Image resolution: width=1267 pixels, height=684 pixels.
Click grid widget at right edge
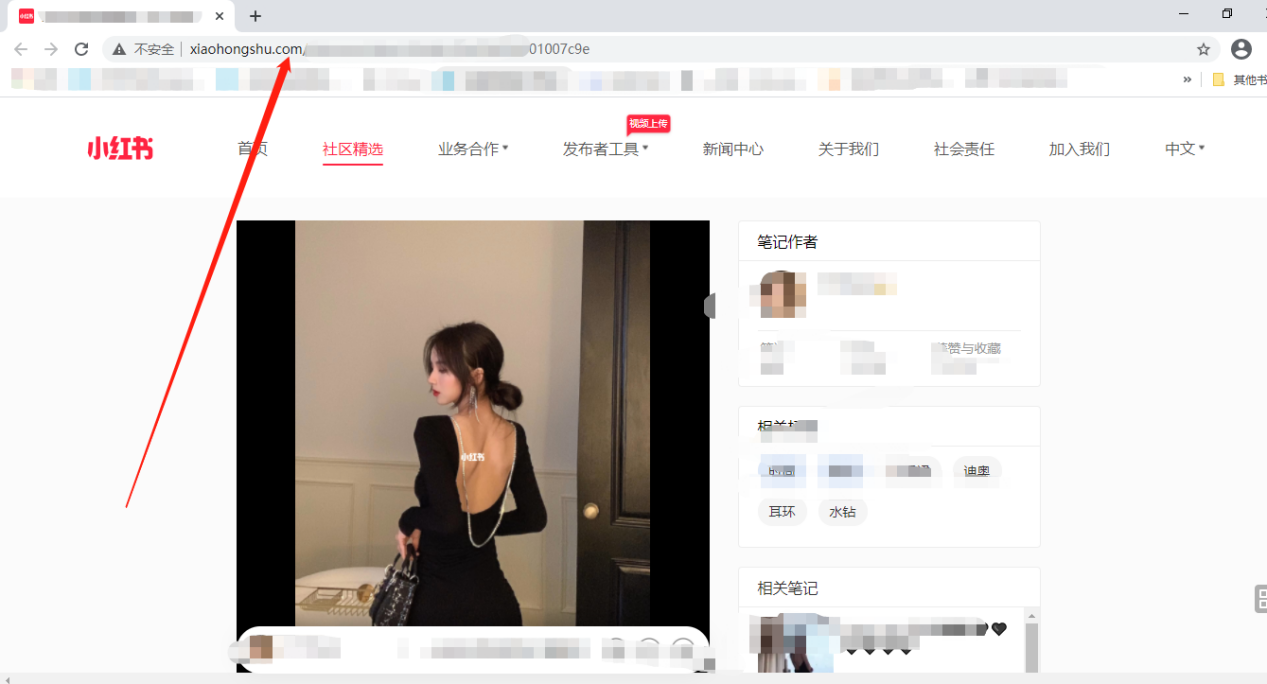[1261, 598]
